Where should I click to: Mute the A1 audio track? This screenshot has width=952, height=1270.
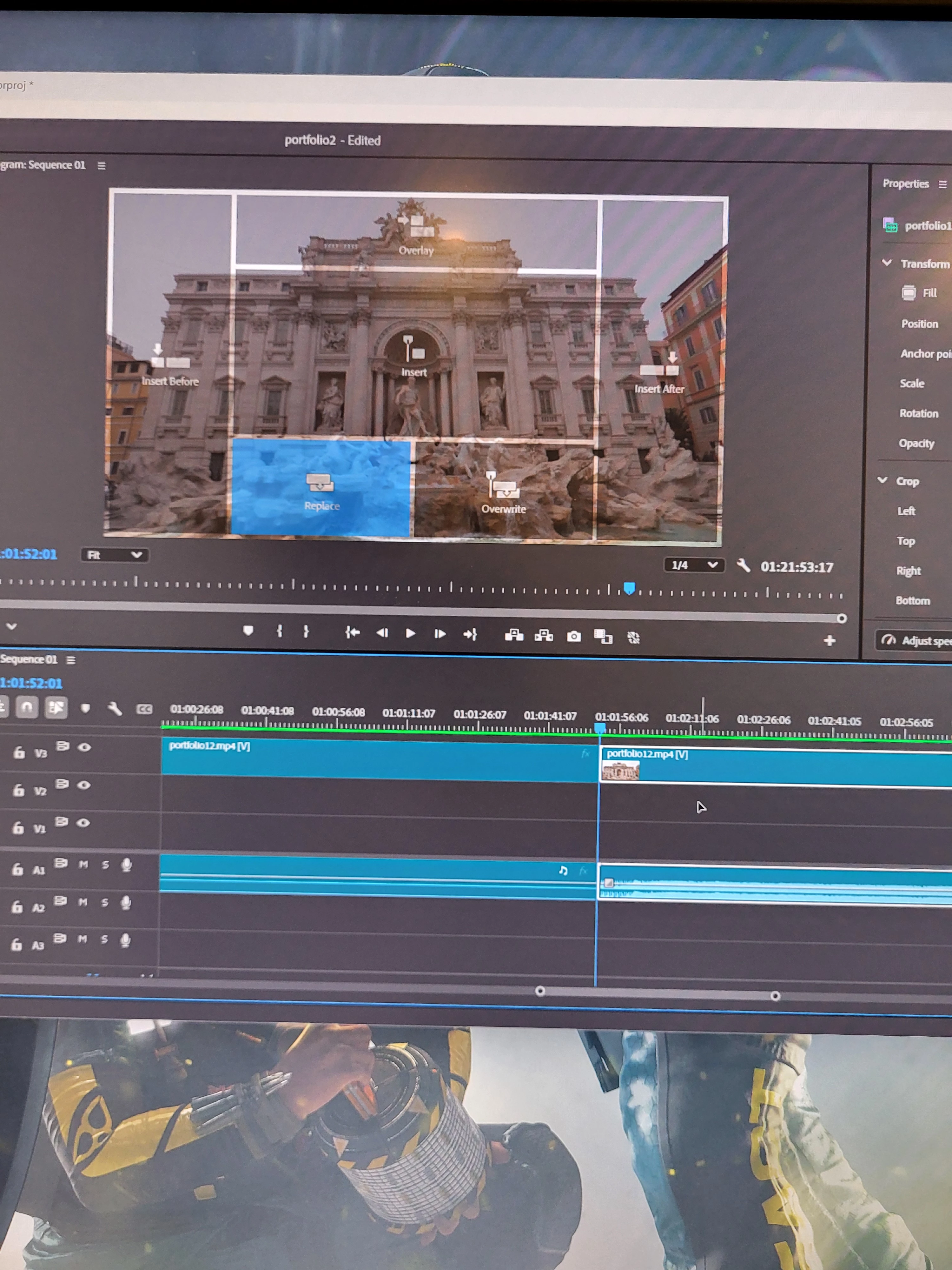click(x=83, y=864)
